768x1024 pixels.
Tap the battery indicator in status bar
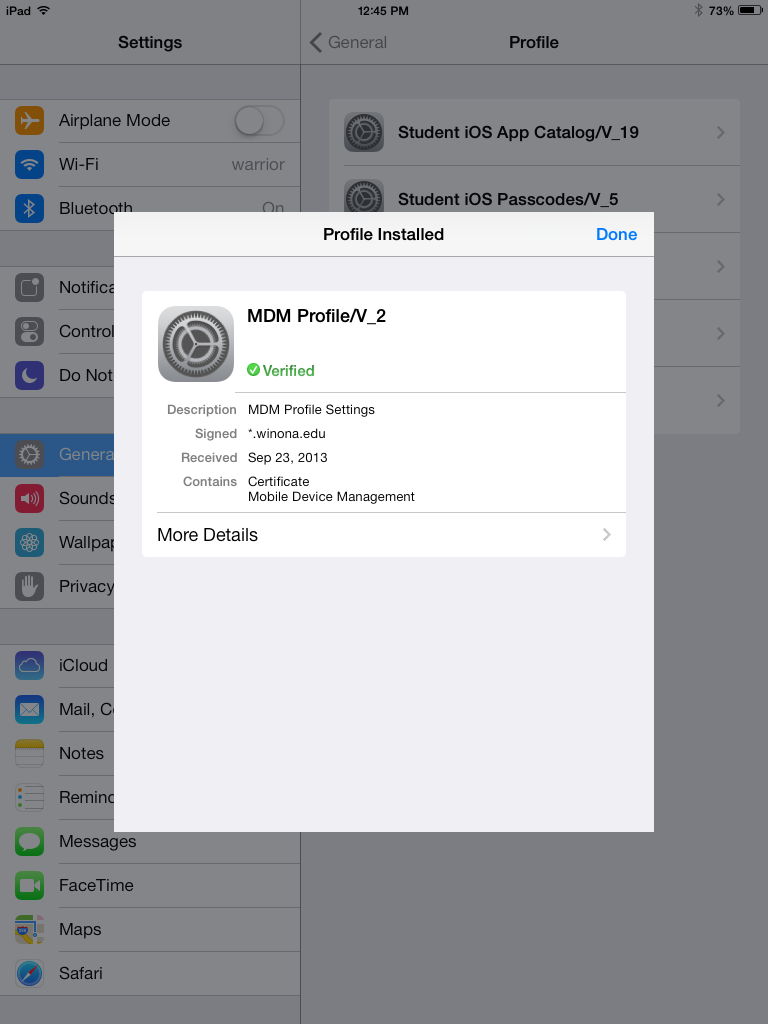[x=749, y=10]
